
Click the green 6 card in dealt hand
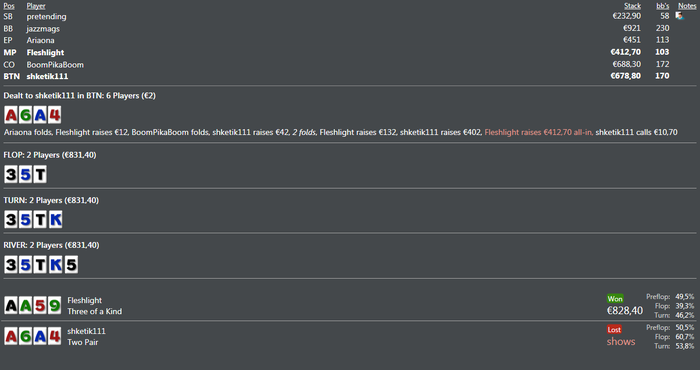pyautogui.click(x=25, y=115)
